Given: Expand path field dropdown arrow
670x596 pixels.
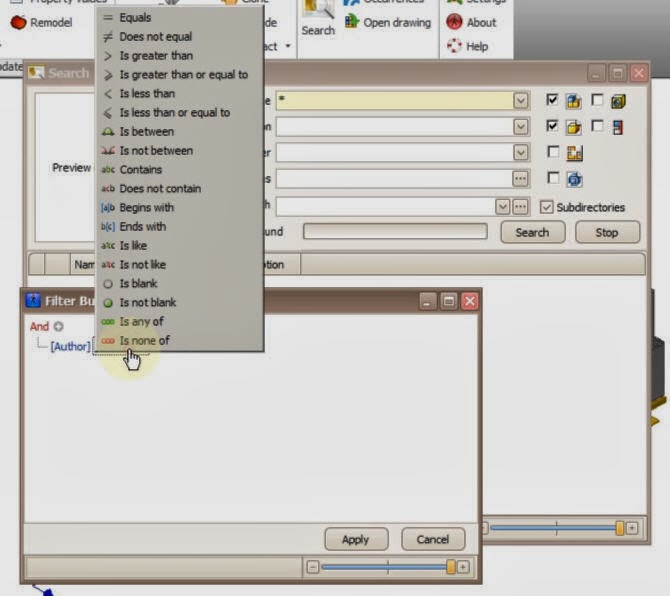Looking at the screenshot, I should (502, 207).
